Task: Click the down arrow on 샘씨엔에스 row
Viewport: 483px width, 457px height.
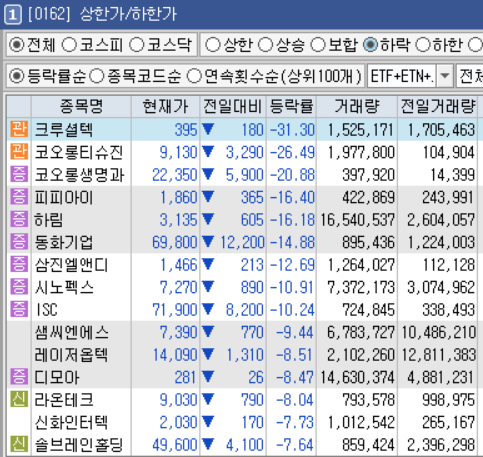Action: 208,332
